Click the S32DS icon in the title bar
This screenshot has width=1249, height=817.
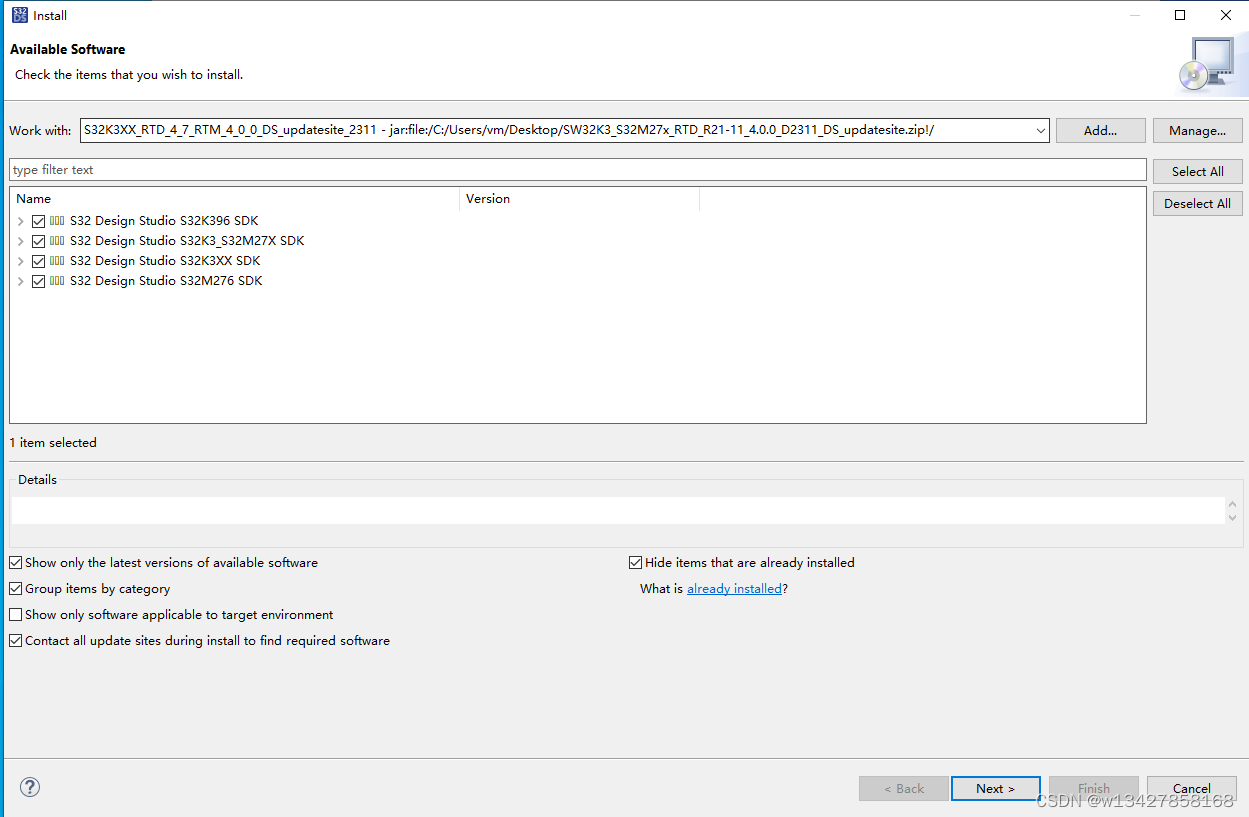pos(20,15)
